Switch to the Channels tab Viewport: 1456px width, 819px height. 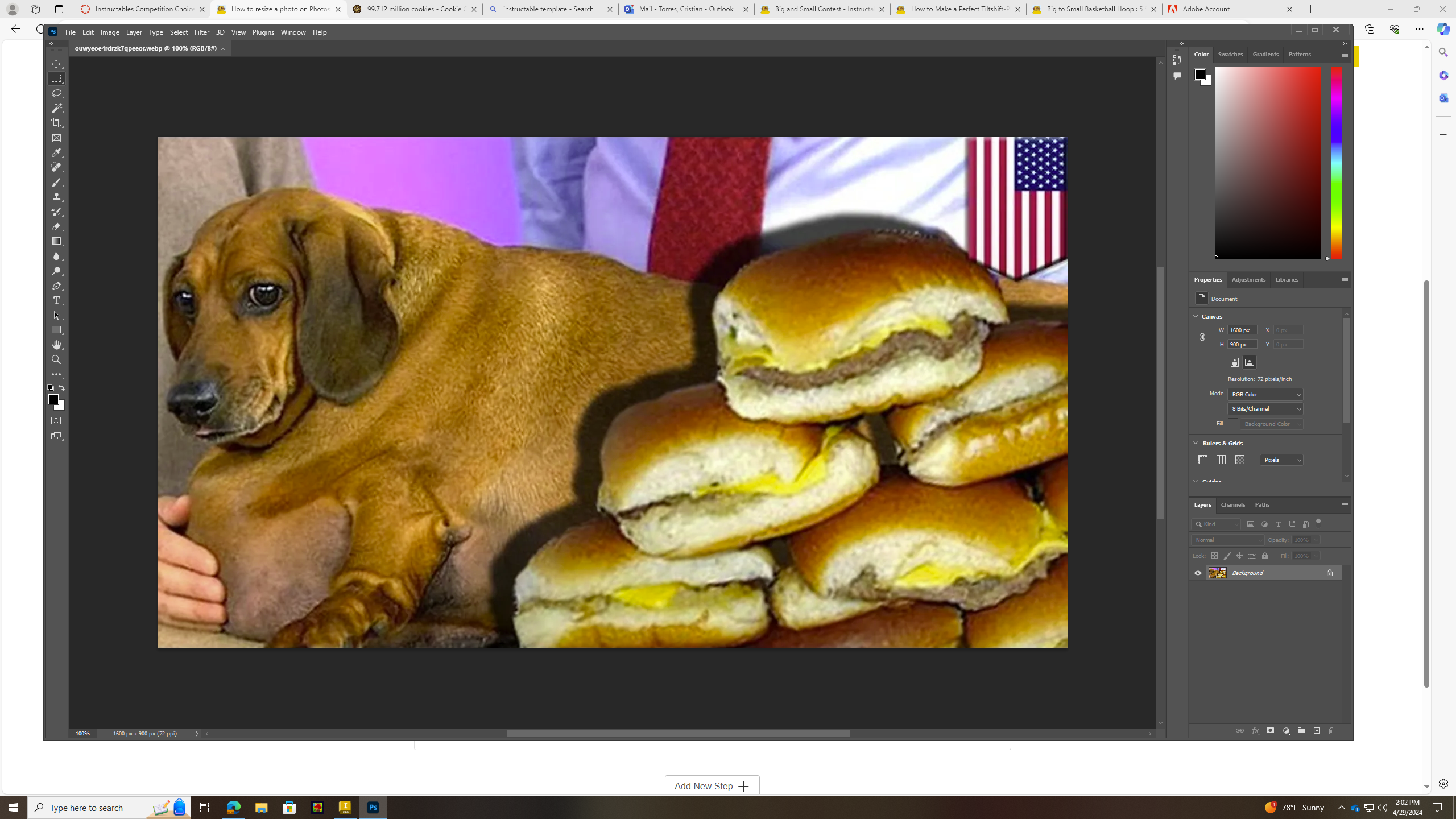[1232, 504]
